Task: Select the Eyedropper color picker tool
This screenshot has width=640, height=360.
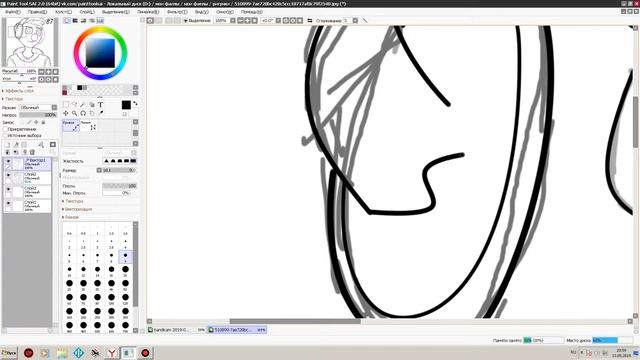Action: click(x=100, y=113)
